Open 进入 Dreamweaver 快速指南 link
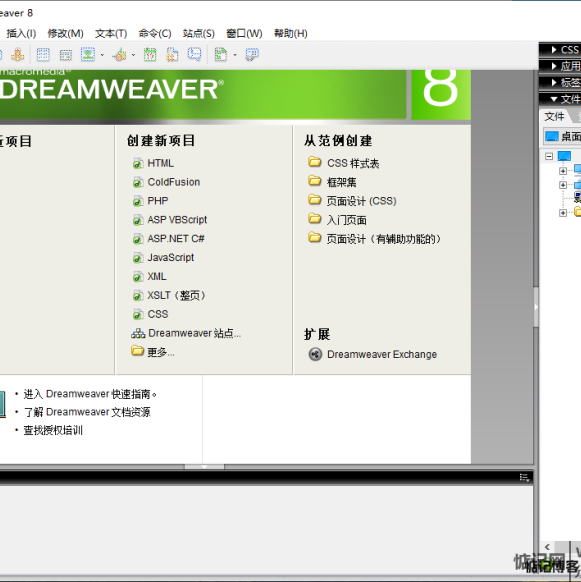 click(90, 394)
